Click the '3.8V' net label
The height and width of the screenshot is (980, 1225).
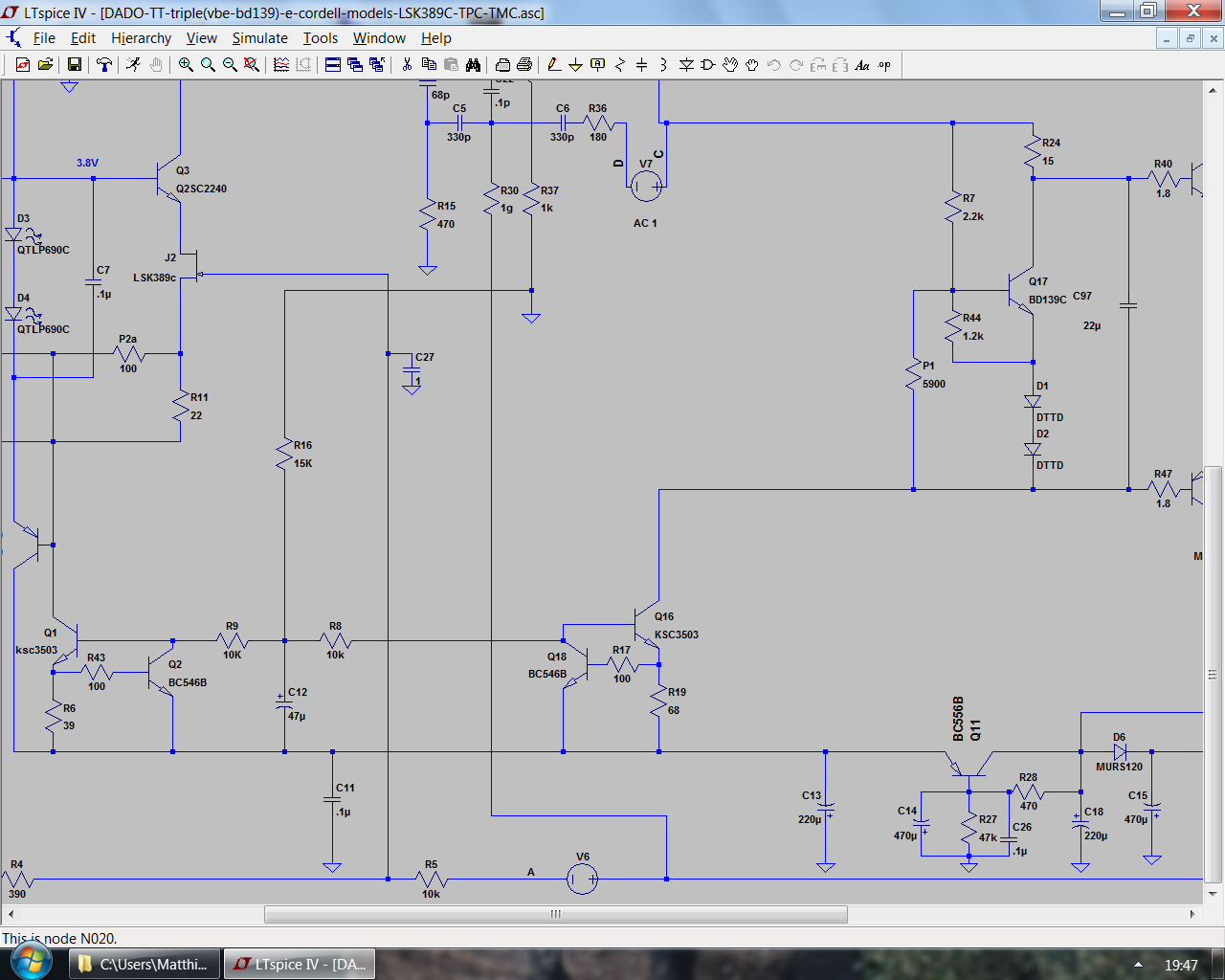pos(87,163)
